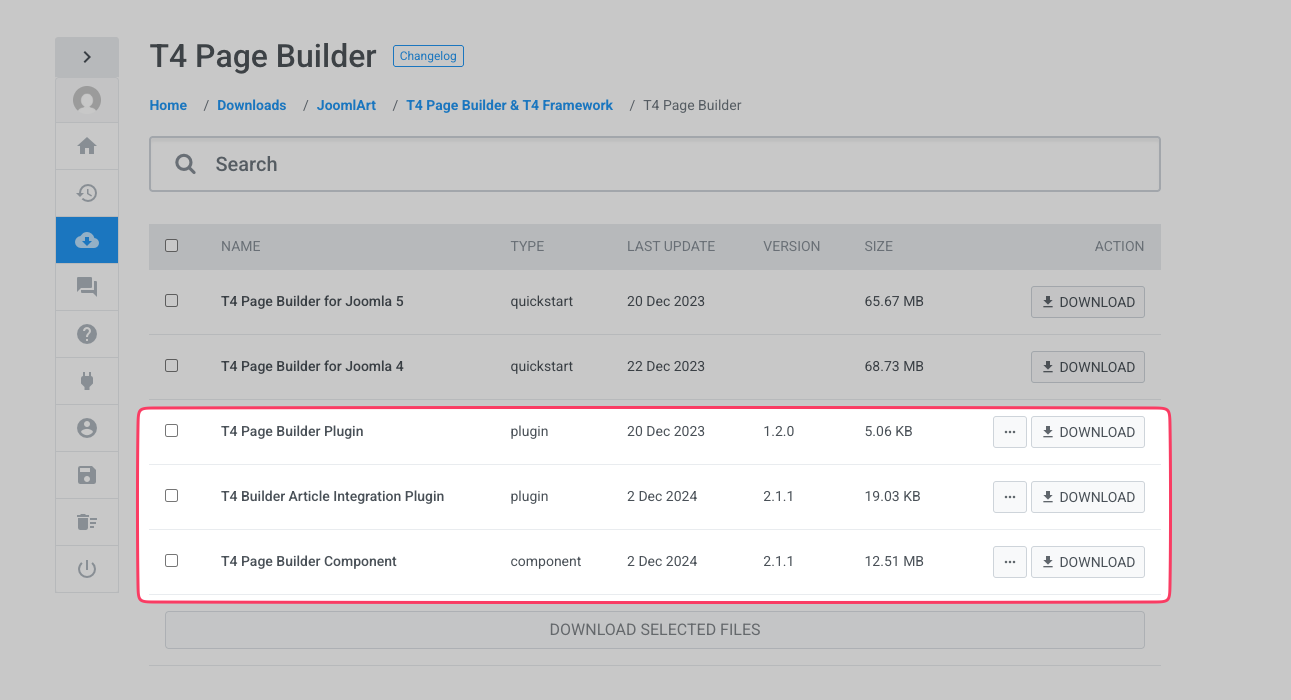Click the 'component' type cell
The width and height of the screenshot is (1291, 700).
click(x=546, y=561)
